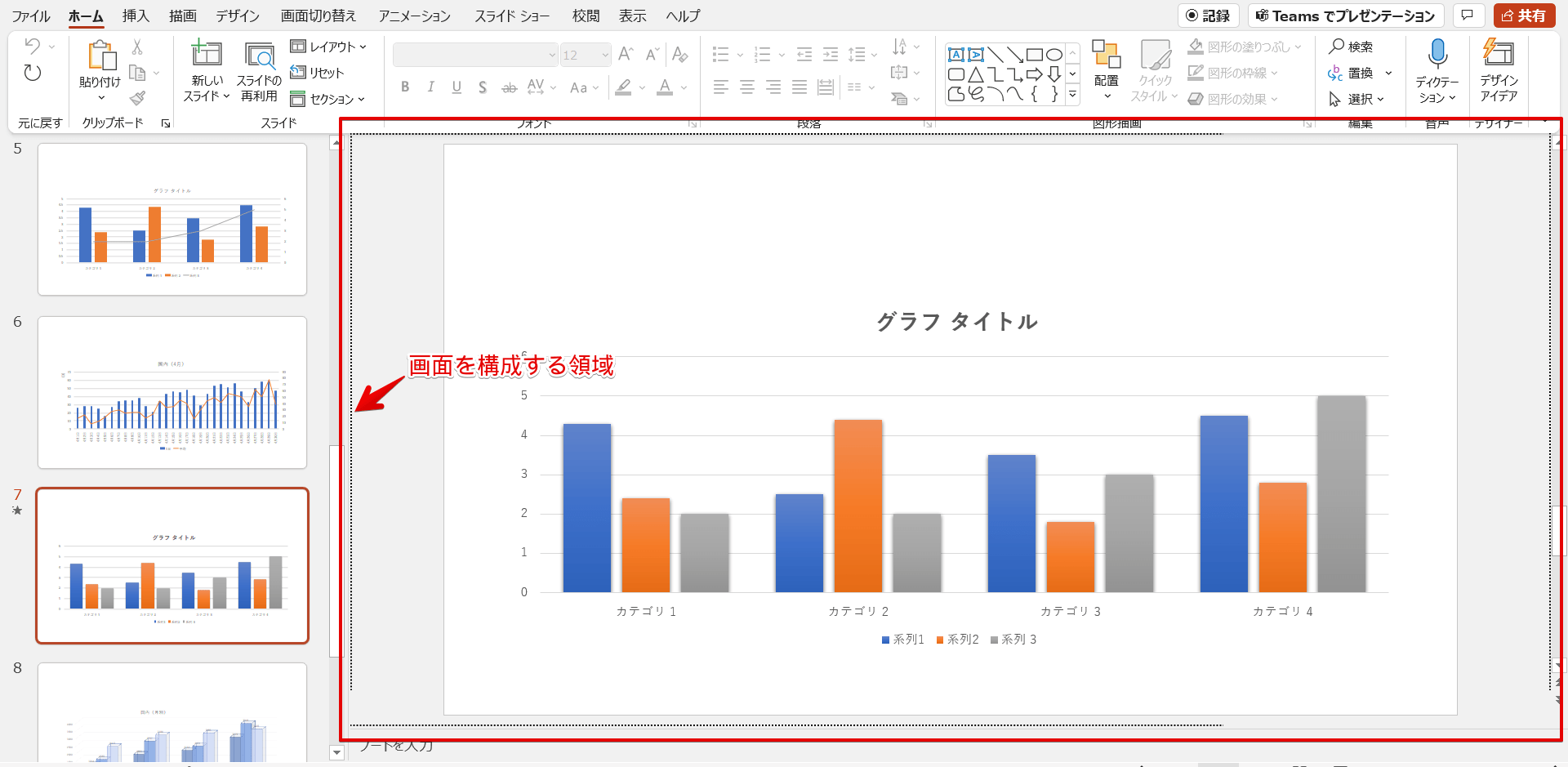Click the Reuse Slides (スライドの再利用) icon
Image resolution: width=1568 pixels, height=767 pixels.
tap(259, 55)
